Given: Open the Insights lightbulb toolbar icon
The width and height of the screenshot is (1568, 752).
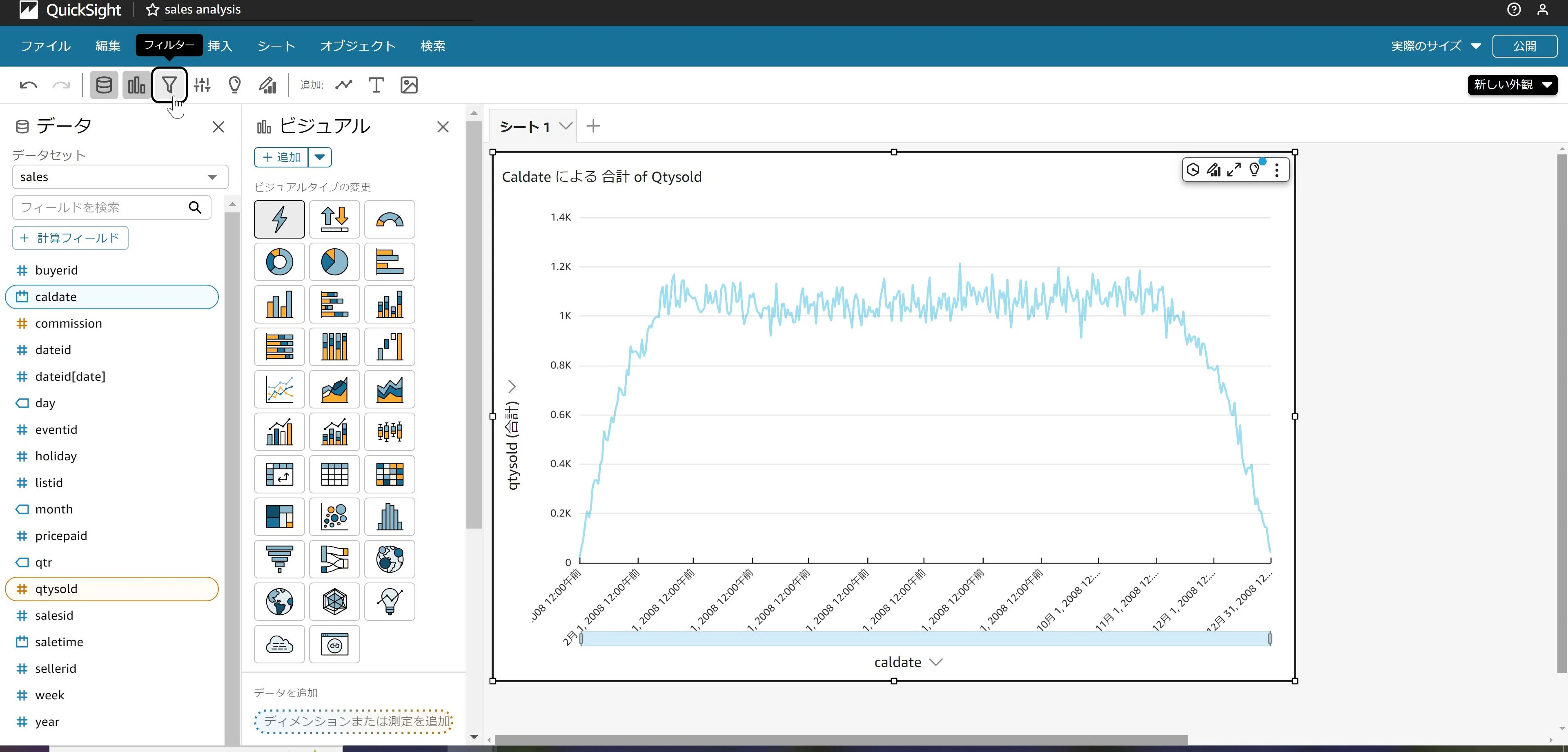Looking at the screenshot, I should (234, 85).
